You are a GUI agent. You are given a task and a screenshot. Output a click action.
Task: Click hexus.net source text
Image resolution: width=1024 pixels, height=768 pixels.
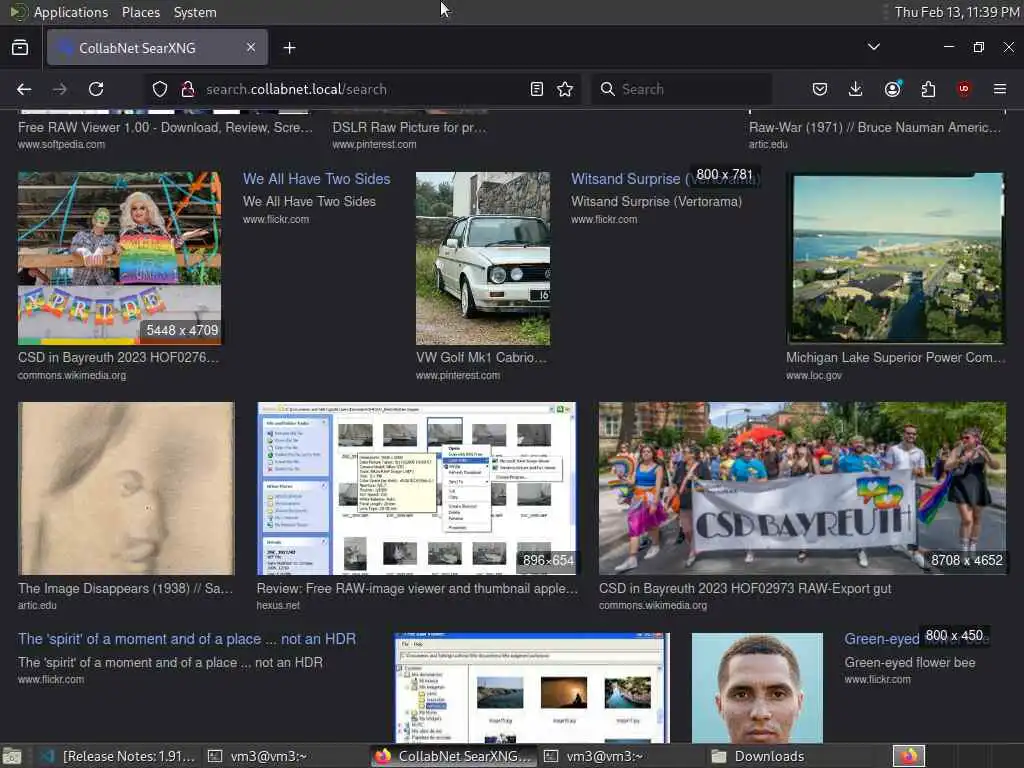(x=278, y=605)
